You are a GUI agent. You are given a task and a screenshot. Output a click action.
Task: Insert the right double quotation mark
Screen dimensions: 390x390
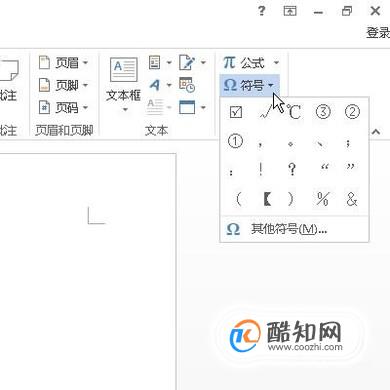[x=351, y=167]
